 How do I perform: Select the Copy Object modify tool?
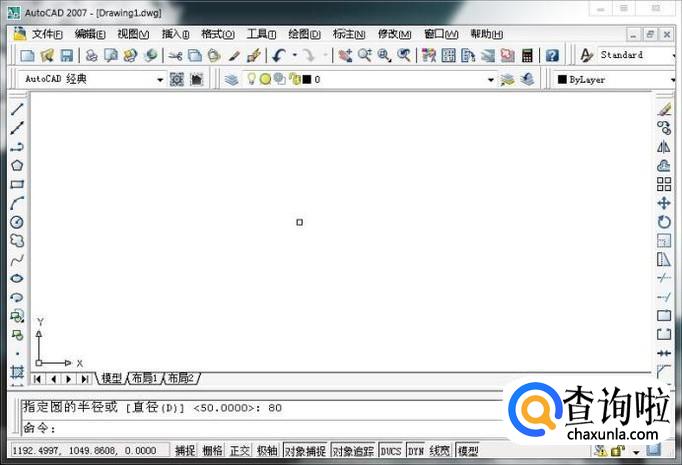click(664, 128)
